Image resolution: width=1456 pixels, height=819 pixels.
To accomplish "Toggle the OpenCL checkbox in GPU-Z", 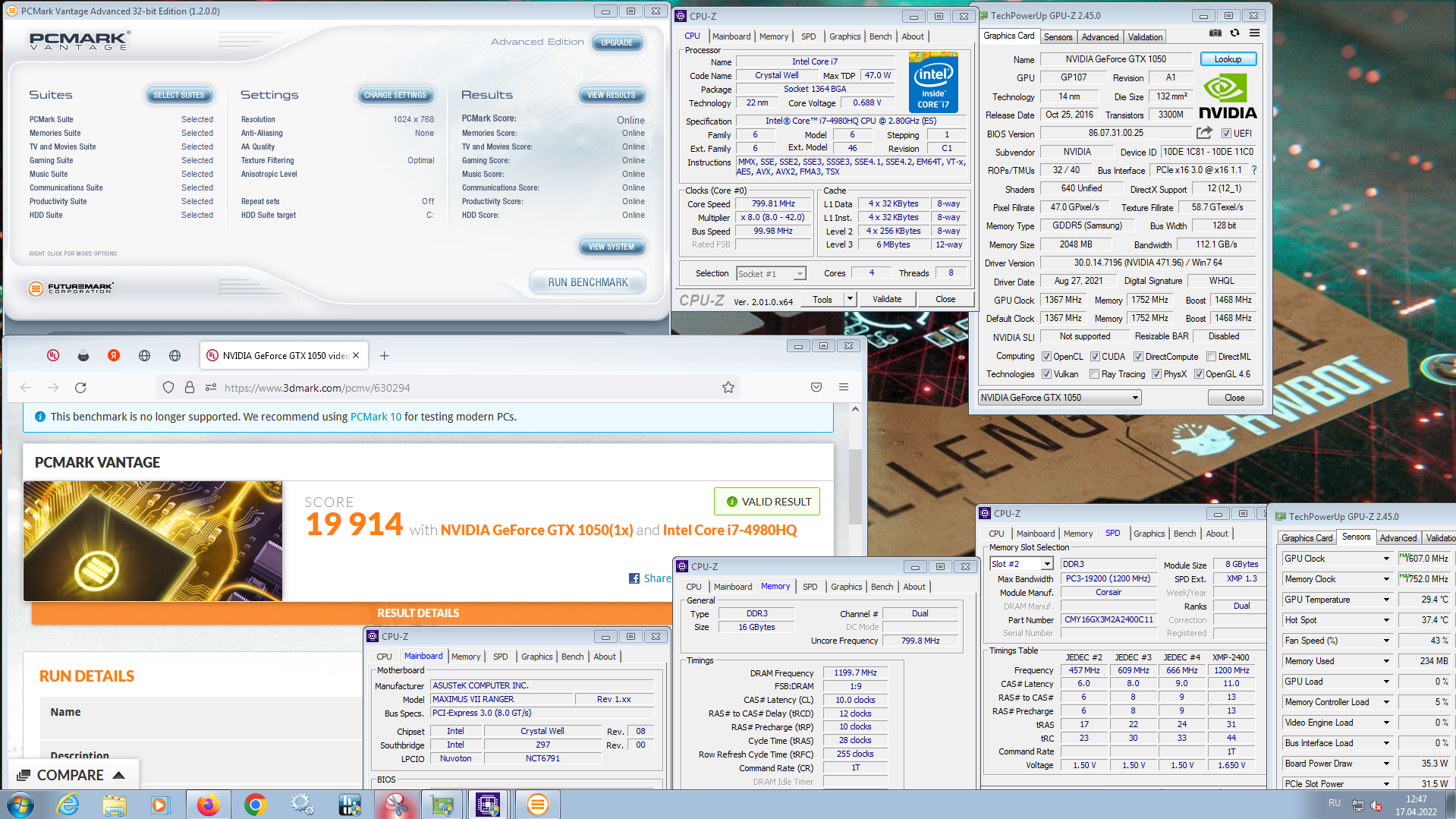I will 1047,357.
